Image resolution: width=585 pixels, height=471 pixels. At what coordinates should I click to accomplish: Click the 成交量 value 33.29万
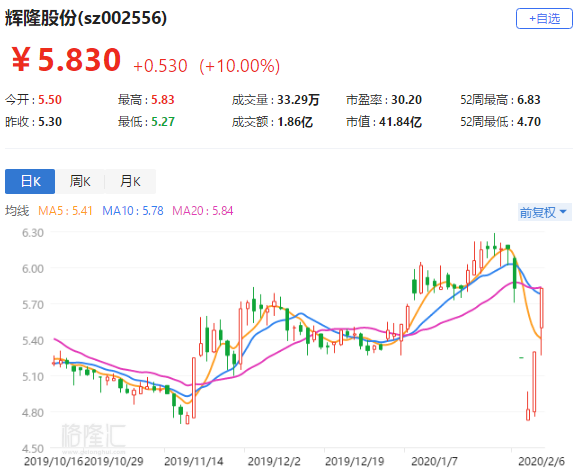tap(298, 100)
